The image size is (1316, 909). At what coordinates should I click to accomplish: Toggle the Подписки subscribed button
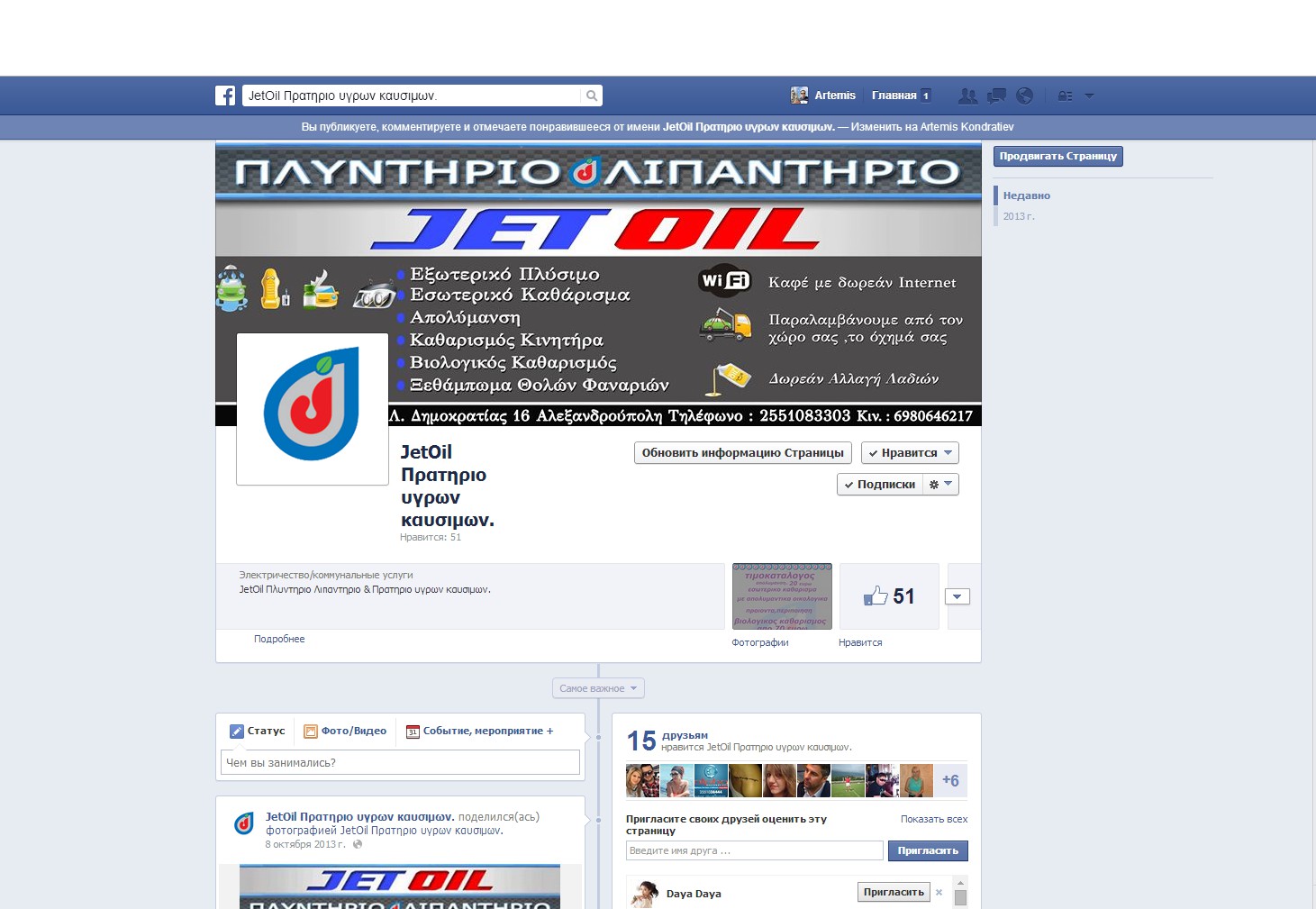[880, 485]
